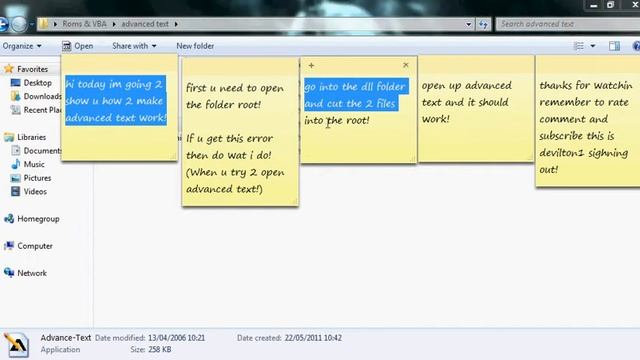
Task: Expand arrow after advanced text breadcrumb
Action: [x=176, y=24]
